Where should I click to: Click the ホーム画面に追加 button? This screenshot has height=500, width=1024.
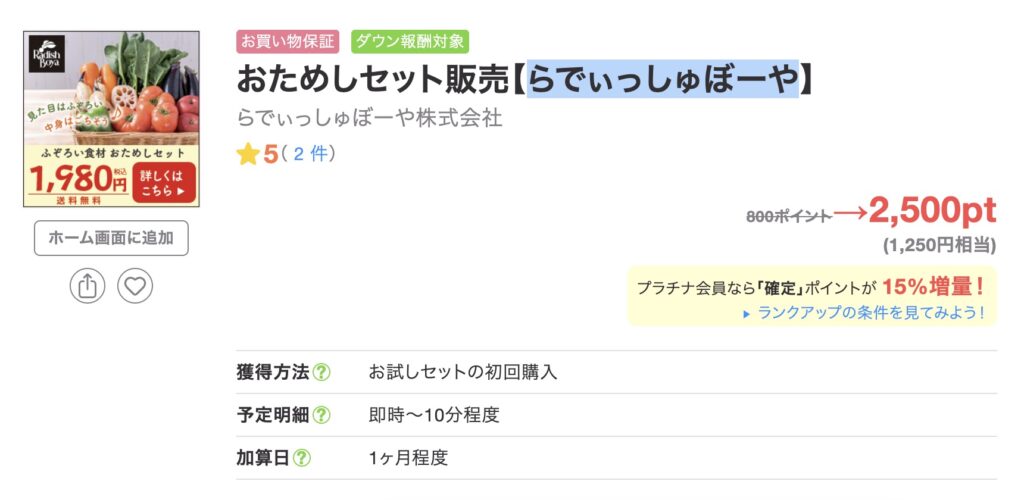pyautogui.click(x=111, y=238)
